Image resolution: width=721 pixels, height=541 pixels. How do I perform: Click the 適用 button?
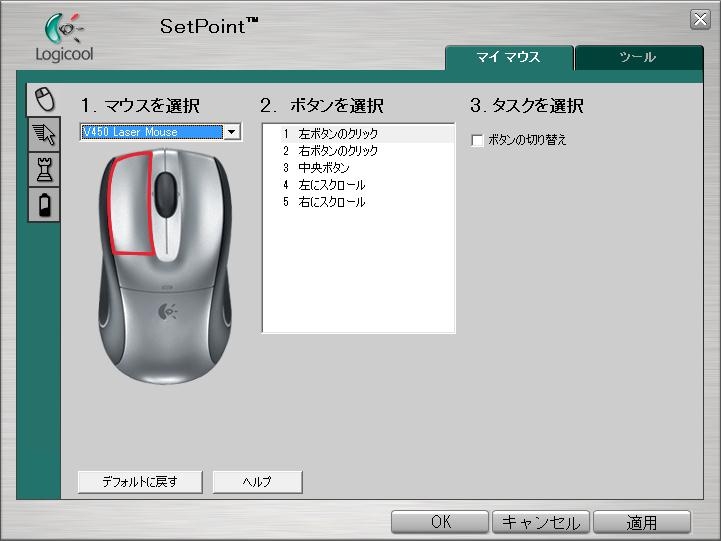pos(642,522)
